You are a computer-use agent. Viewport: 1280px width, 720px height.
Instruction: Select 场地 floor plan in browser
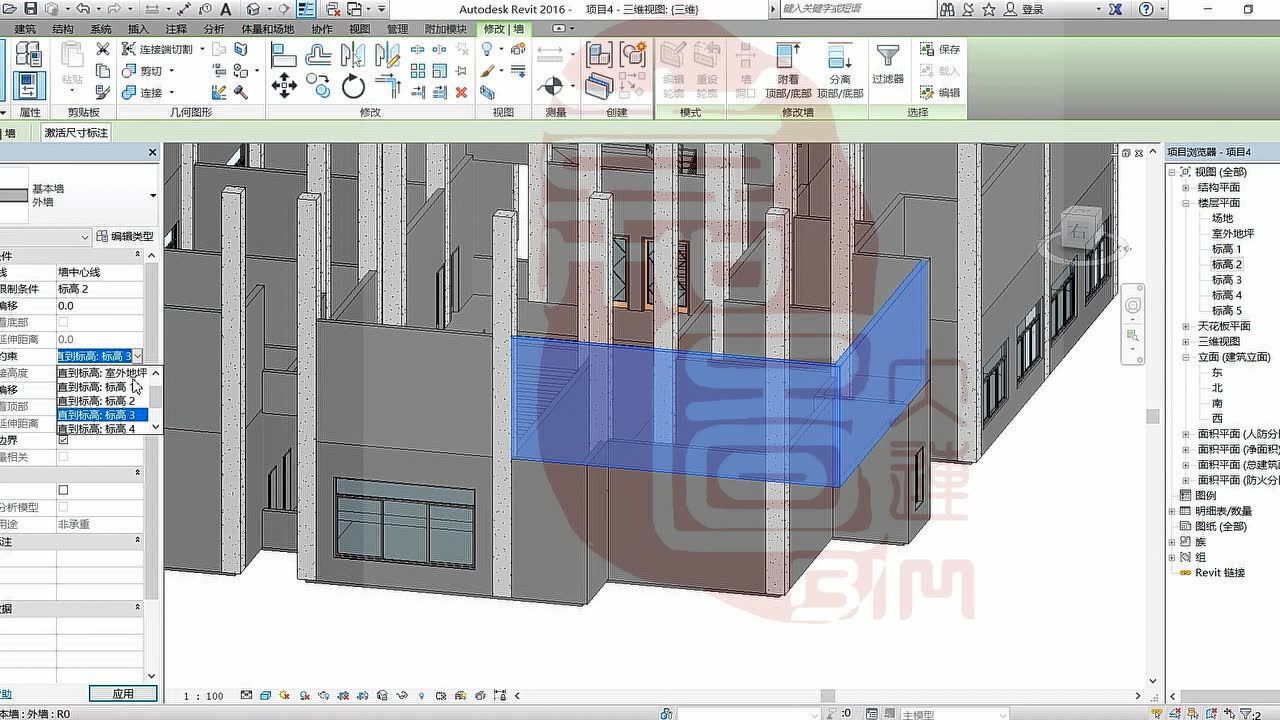(x=1222, y=218)
